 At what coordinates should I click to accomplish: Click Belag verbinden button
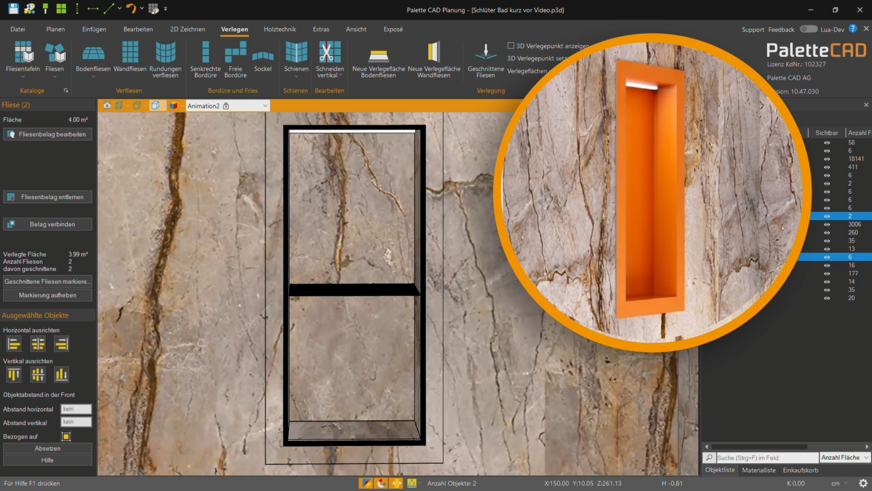click(x=47, y=224)
